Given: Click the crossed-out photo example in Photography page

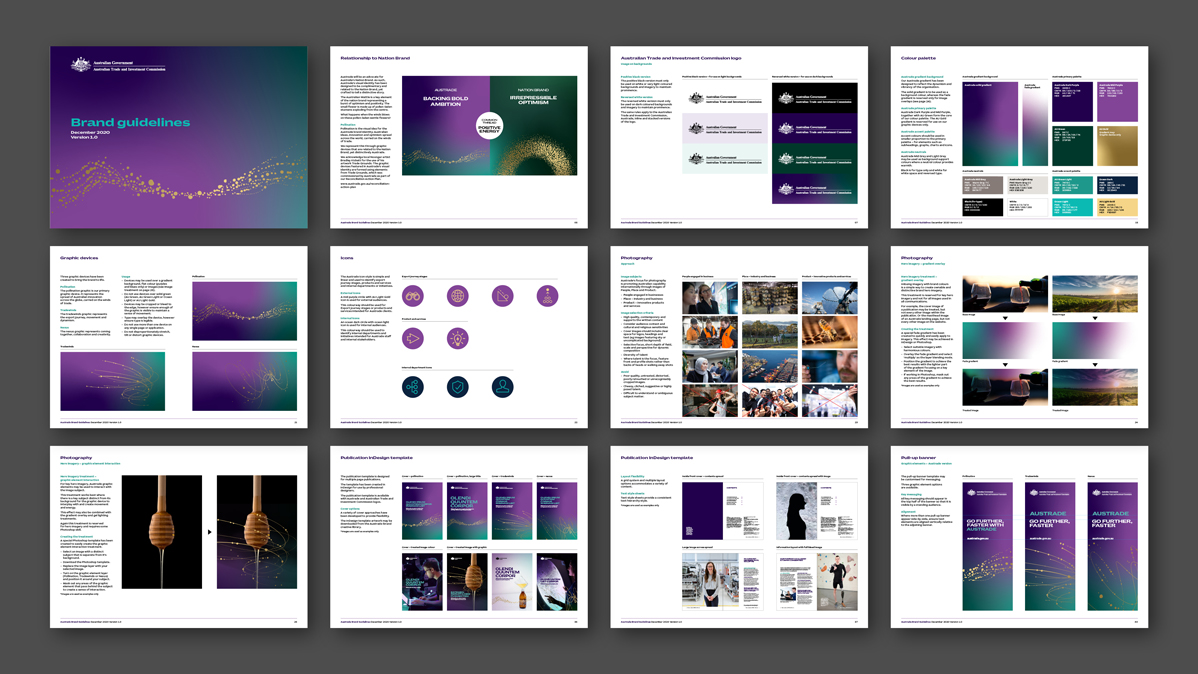Looking at the screenshot, I should coord(830,400).
